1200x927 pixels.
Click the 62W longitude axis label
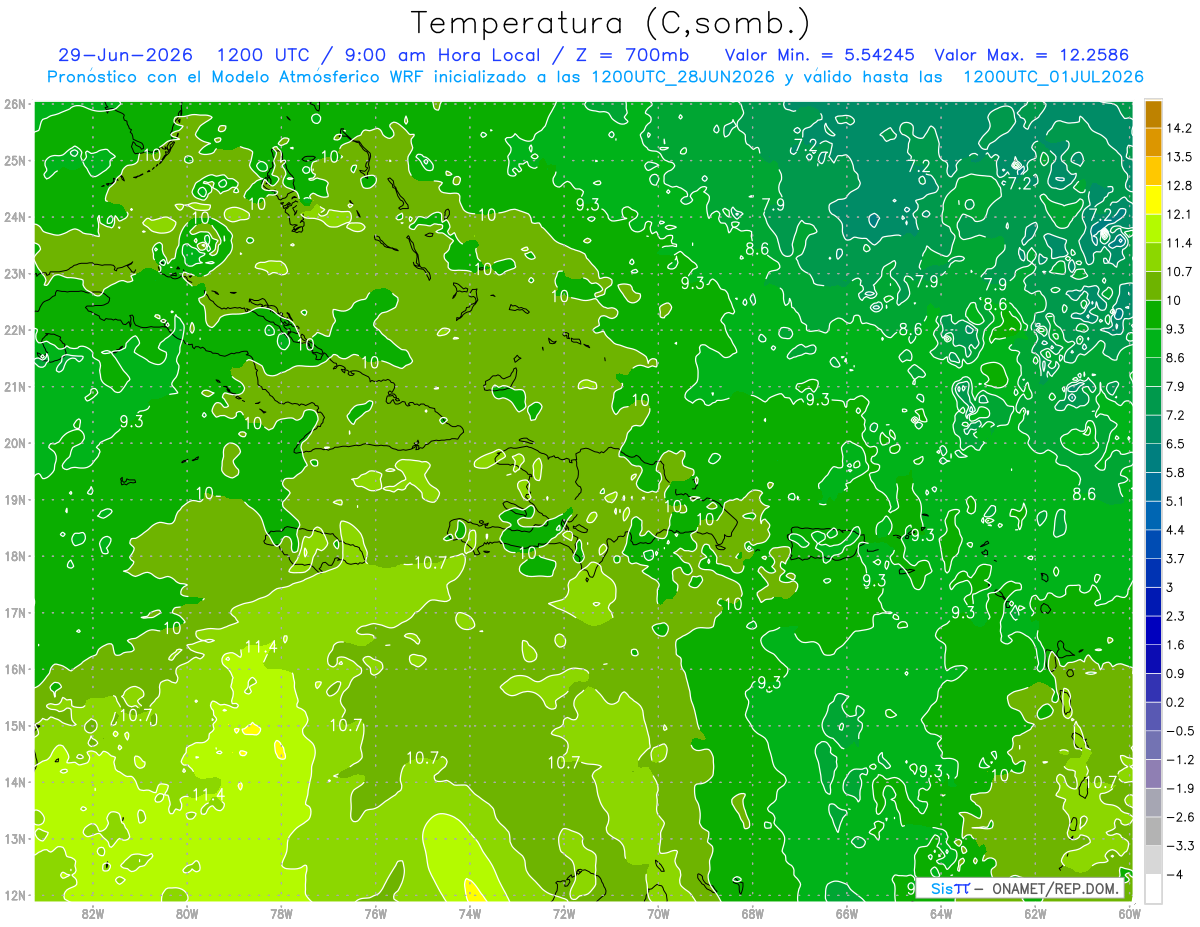pyautogui.click(x=1035, y=912)
